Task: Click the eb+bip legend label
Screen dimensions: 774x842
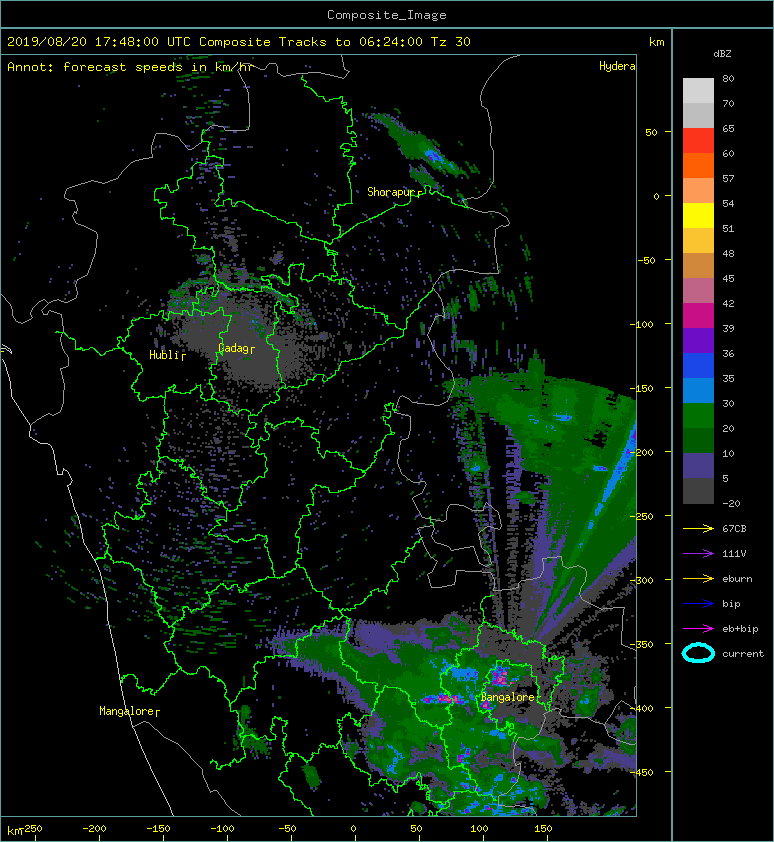Action: pyautogui.click(x=740, y=629)
